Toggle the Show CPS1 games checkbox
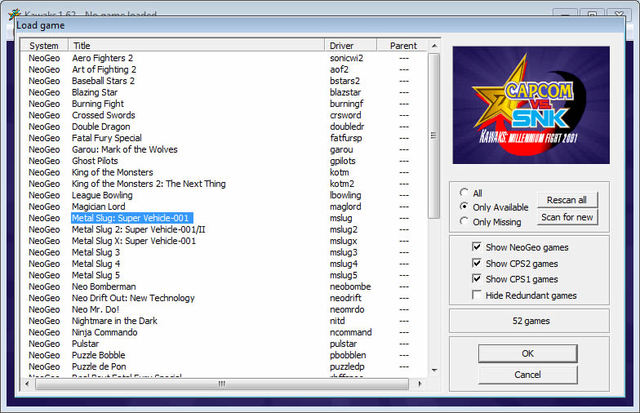Image resolution: width=640 pixels, height=413 pixels. point(477,279)
